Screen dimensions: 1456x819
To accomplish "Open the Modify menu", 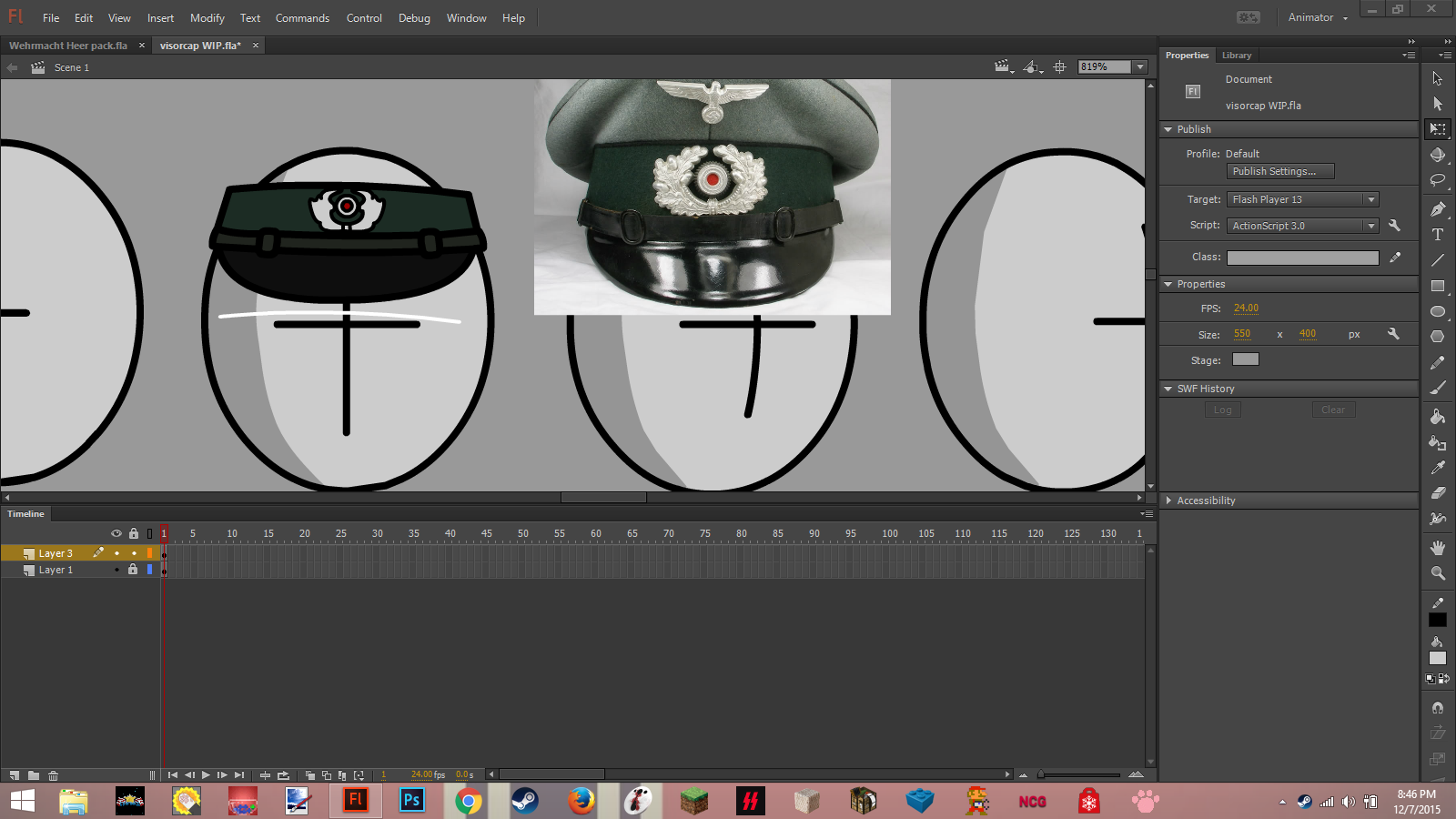I will pyautogui.click(x=207, y=18).
